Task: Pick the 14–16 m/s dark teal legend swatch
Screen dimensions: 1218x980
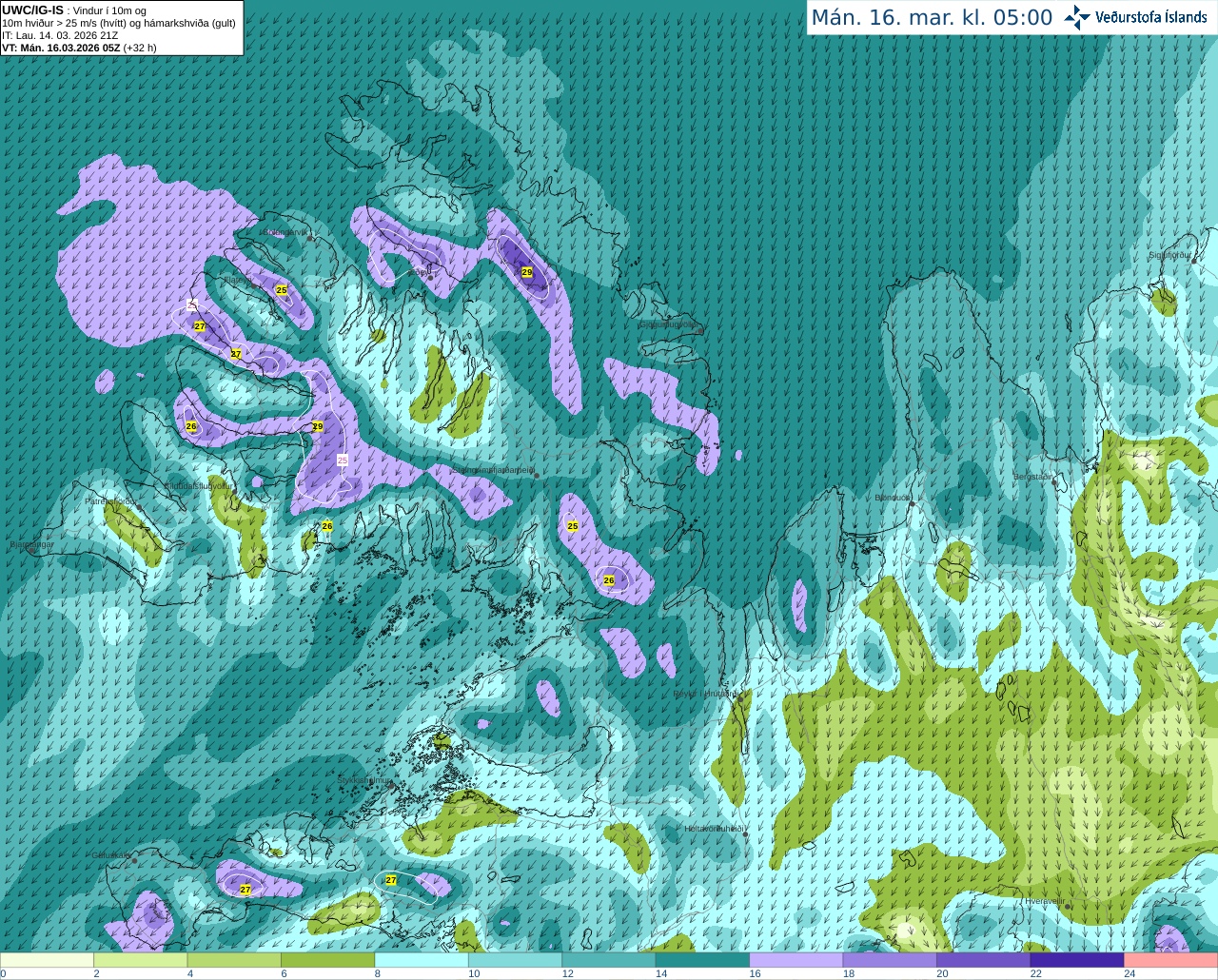Action: 703,960
